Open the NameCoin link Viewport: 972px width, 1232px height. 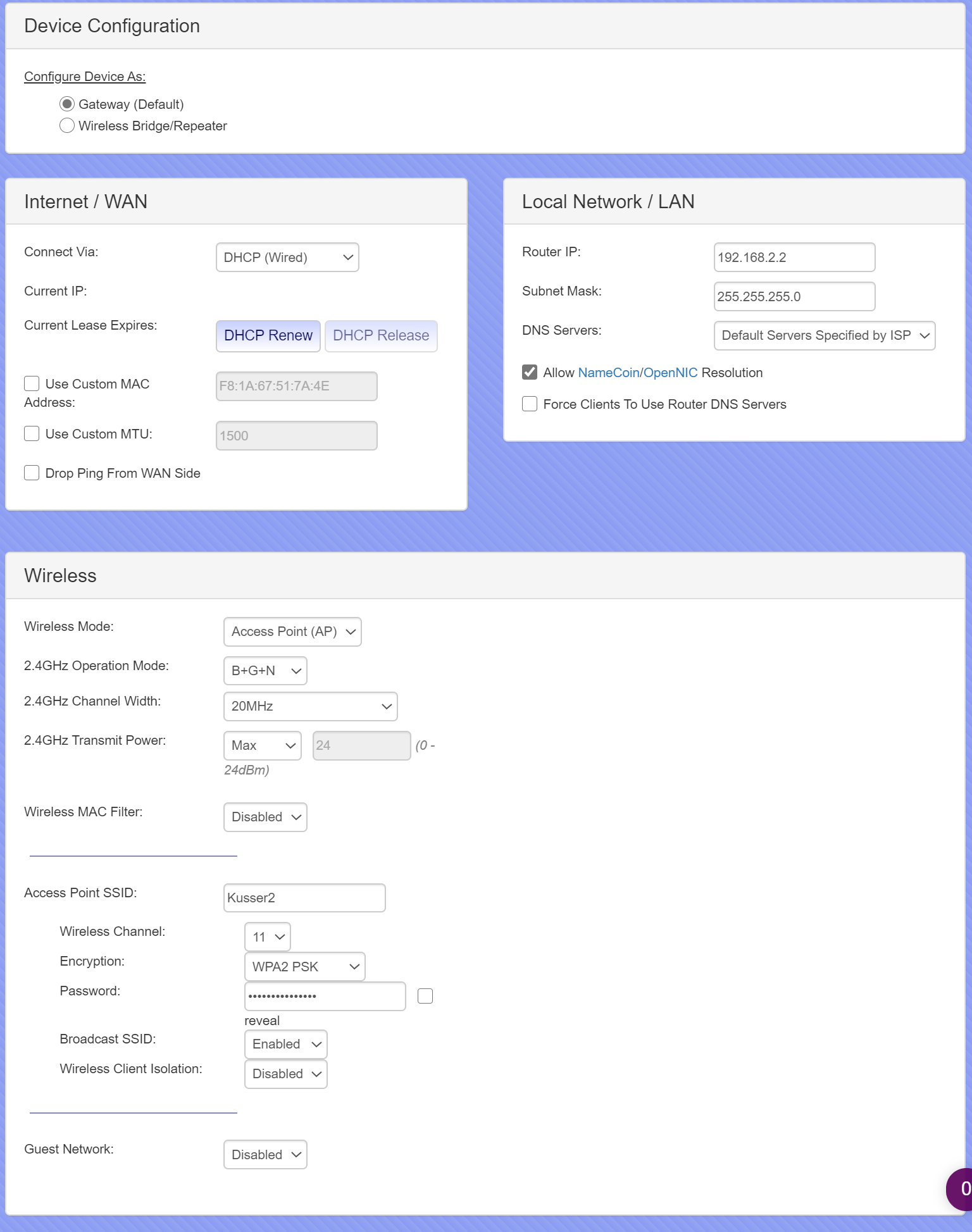point(609,373)
